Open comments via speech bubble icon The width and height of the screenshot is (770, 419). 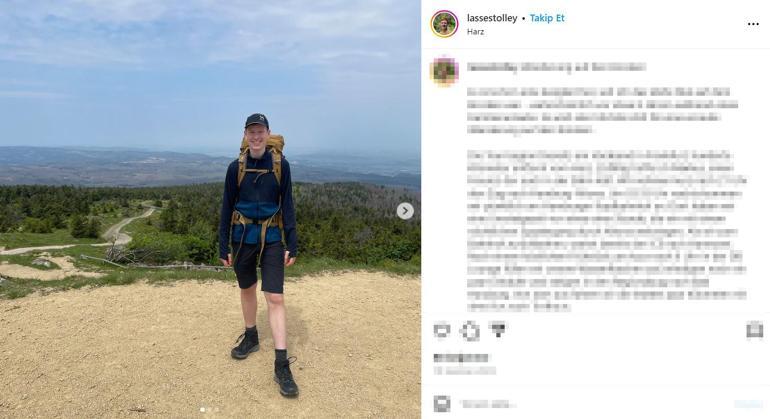[x=470, y=331]
